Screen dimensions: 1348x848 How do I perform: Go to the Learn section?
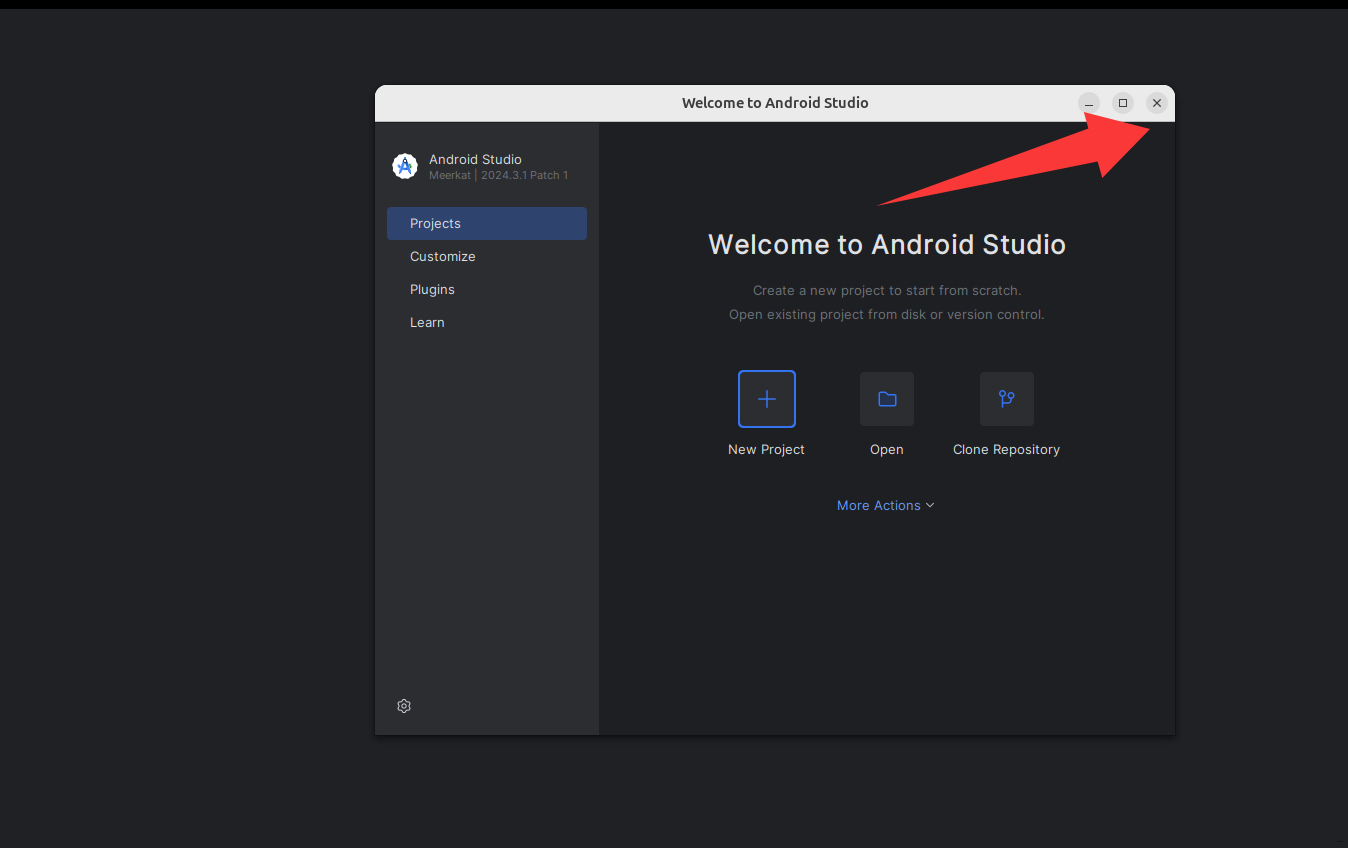[x=427, y=322]
